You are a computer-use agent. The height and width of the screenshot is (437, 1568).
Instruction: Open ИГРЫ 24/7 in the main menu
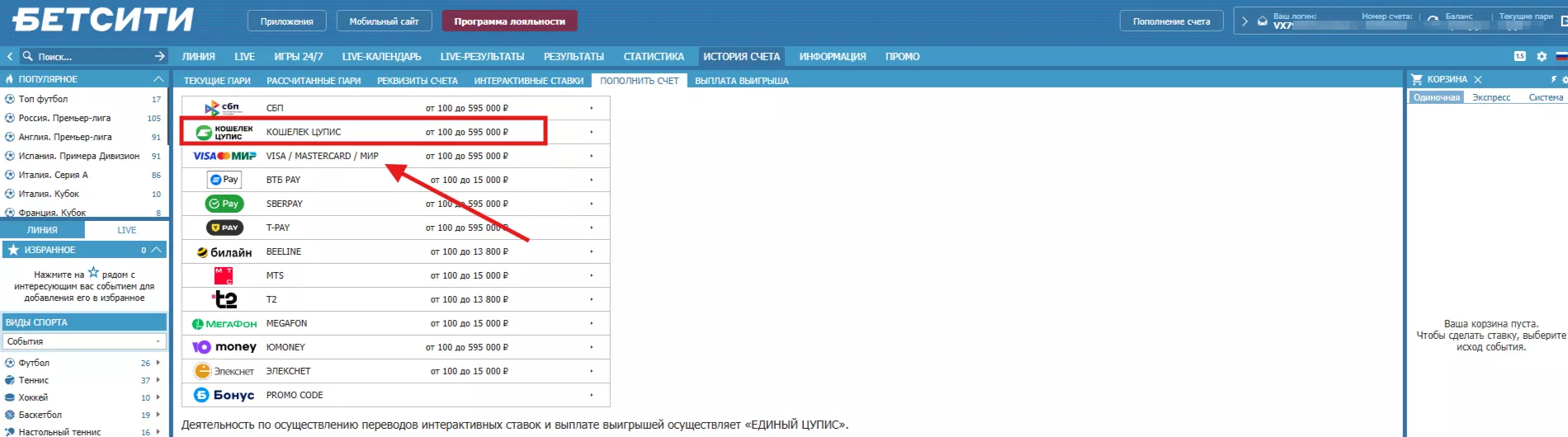click(298, 57)
